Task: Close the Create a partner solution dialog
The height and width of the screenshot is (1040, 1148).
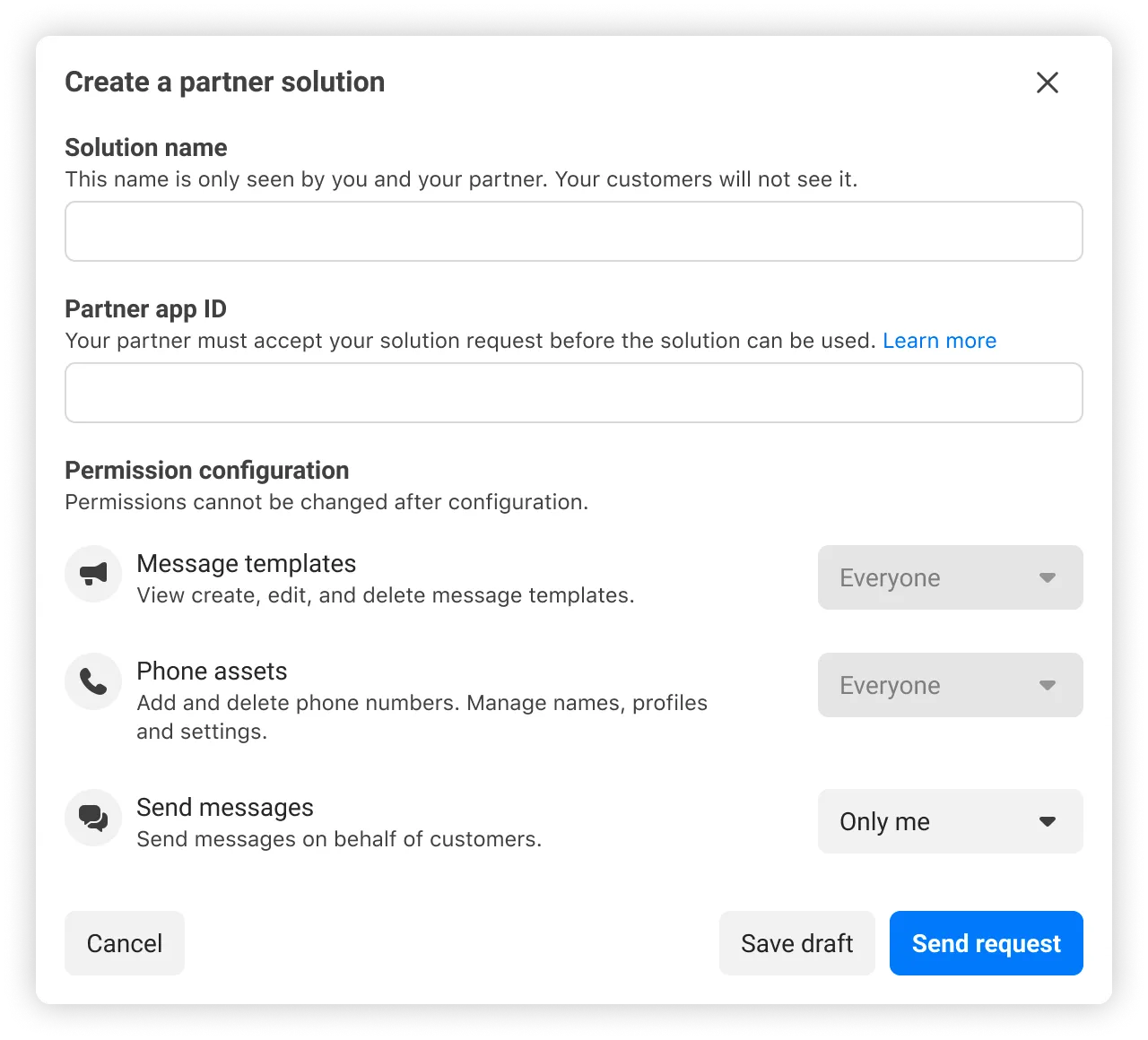Action: click(x=1047, y=82)
